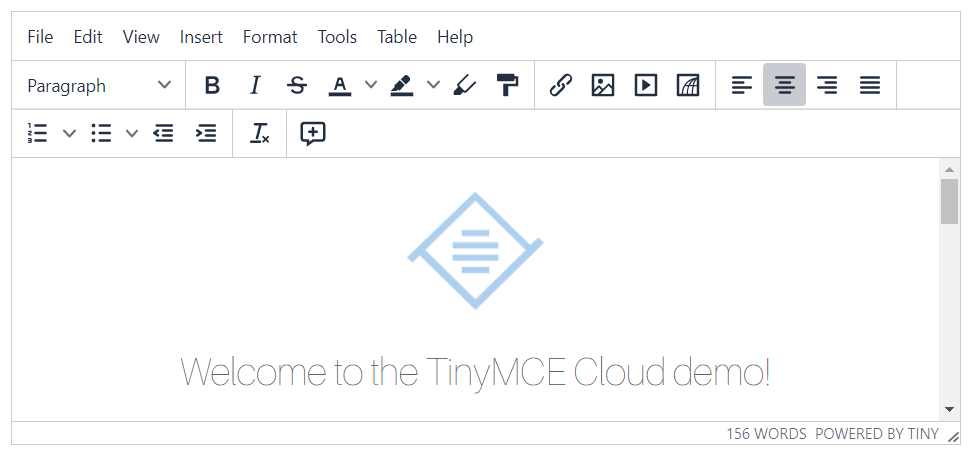Insert a numbered list

[x=38, y=134]
